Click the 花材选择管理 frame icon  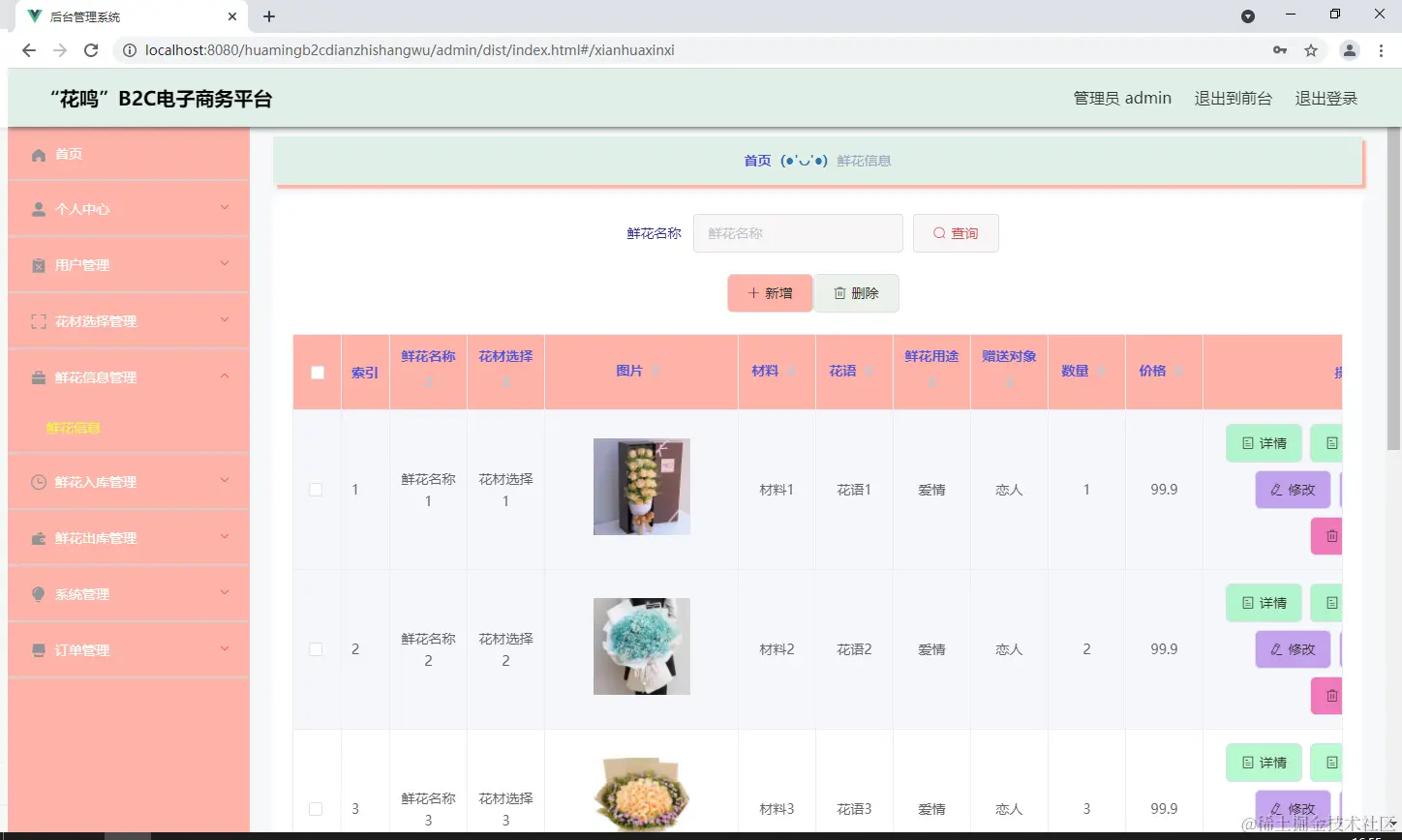pos(39,321)
